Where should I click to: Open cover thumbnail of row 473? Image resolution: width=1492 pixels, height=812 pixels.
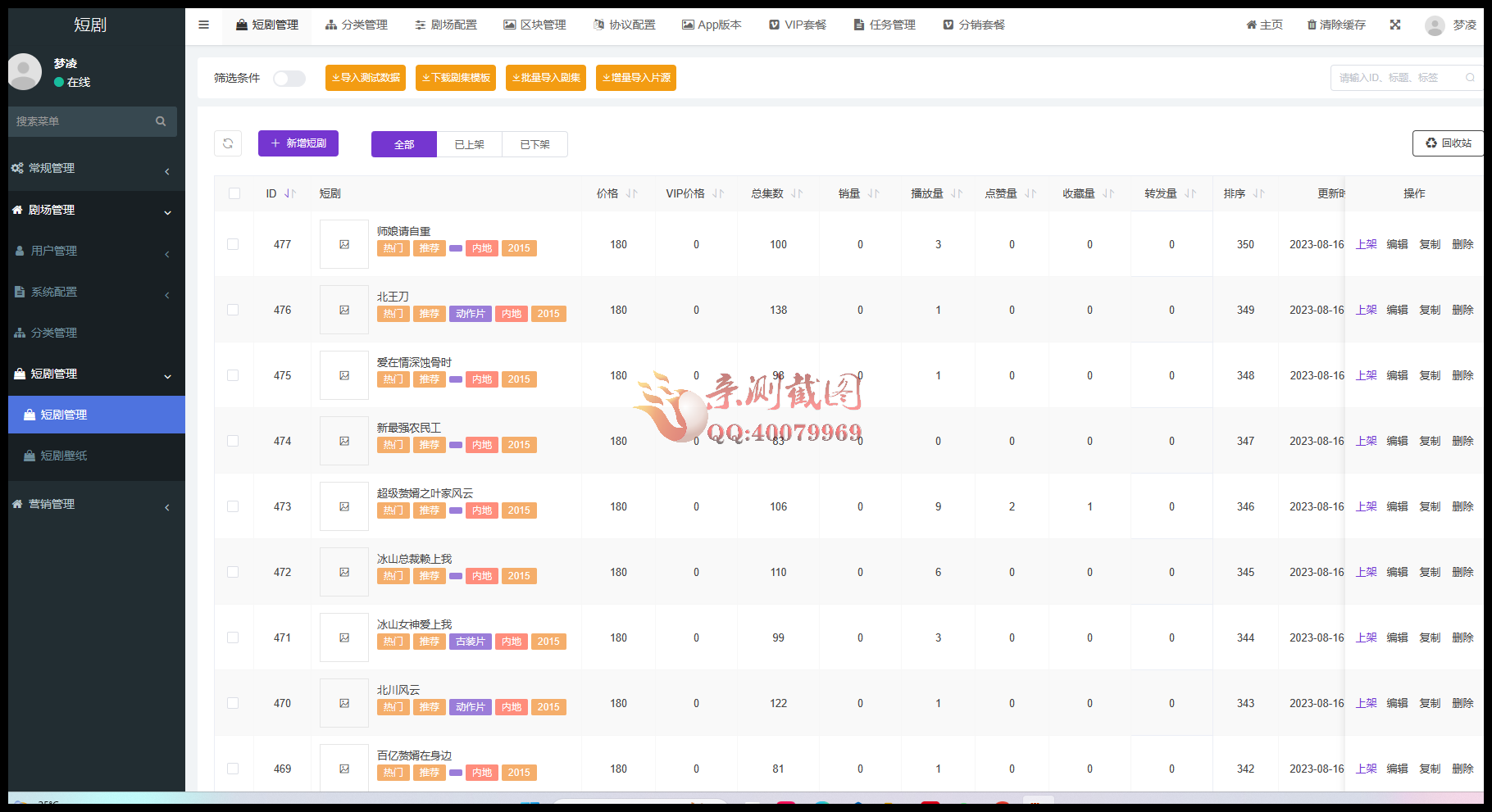pyautogui.click(x=344, y=506)
